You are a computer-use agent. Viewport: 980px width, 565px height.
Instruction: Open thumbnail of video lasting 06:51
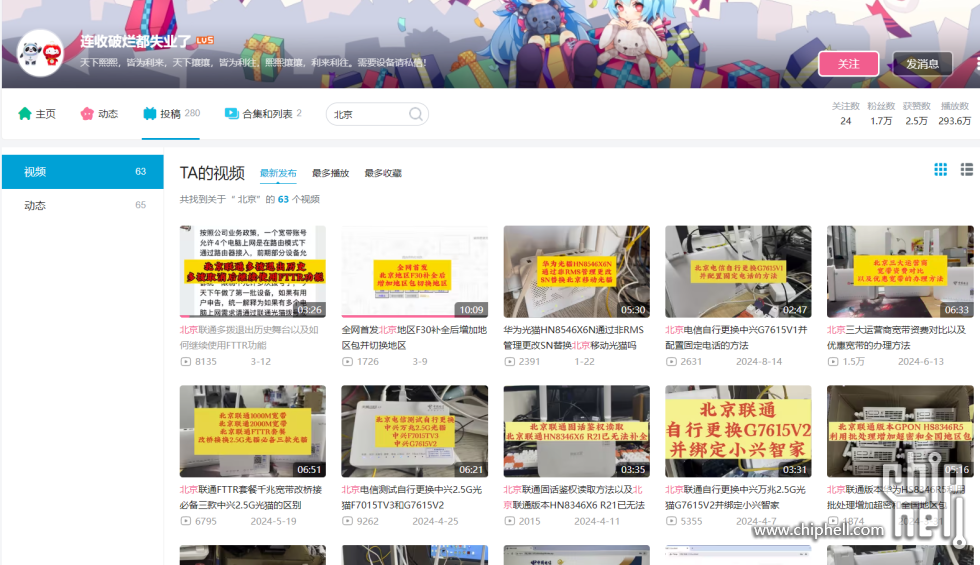[252, 431]
